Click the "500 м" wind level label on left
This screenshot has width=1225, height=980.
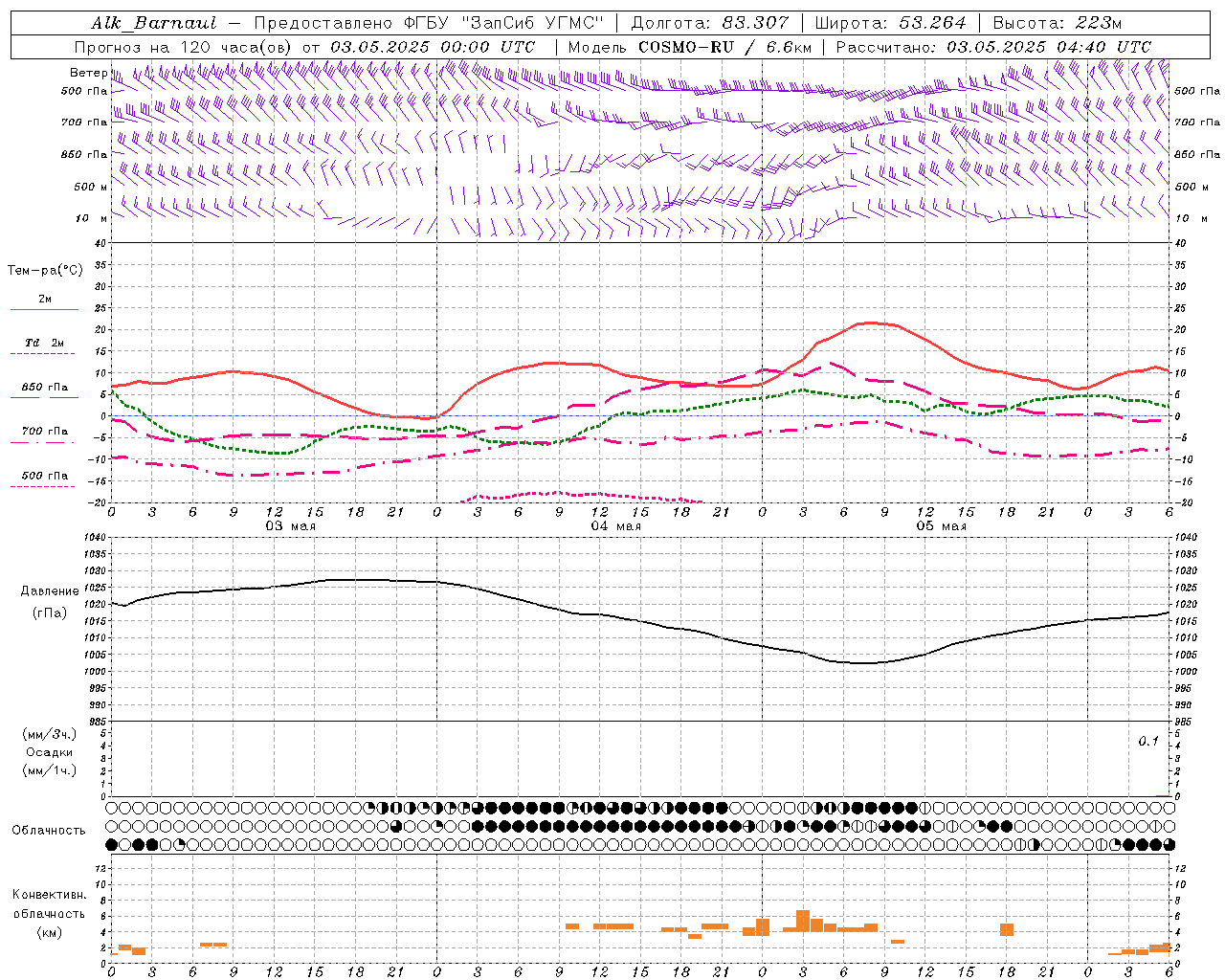[x=91, y=188]
